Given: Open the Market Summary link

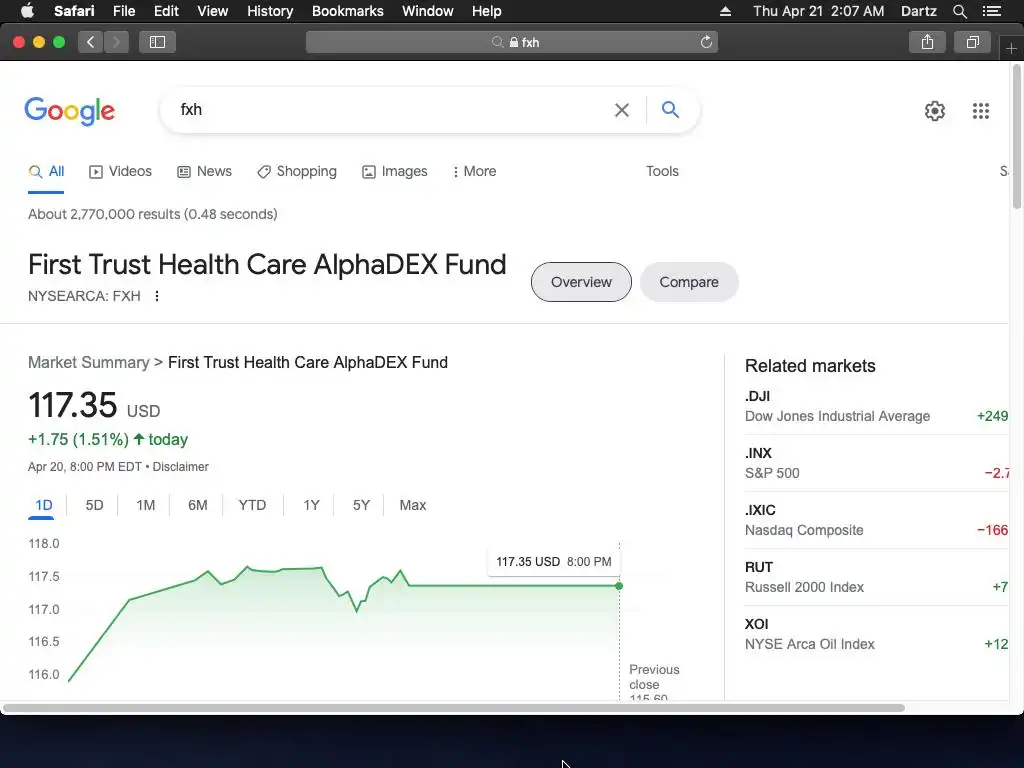Looking at the screenshot, I should (x=89, y=362).
